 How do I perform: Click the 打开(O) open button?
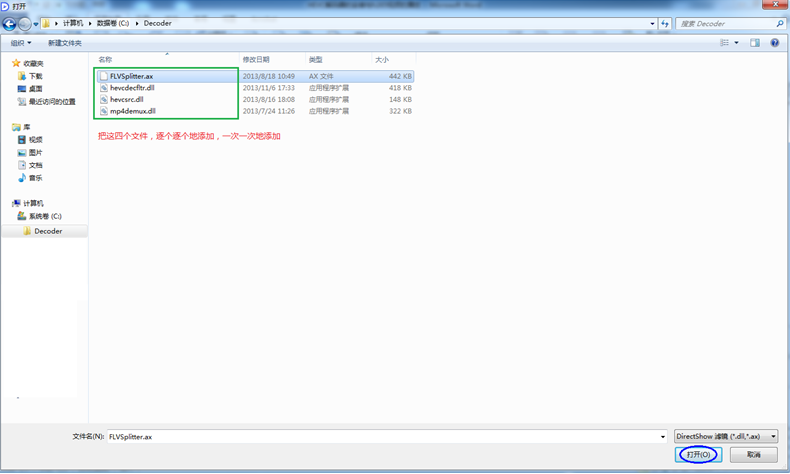pyautogui.click(x=698, y=455)
